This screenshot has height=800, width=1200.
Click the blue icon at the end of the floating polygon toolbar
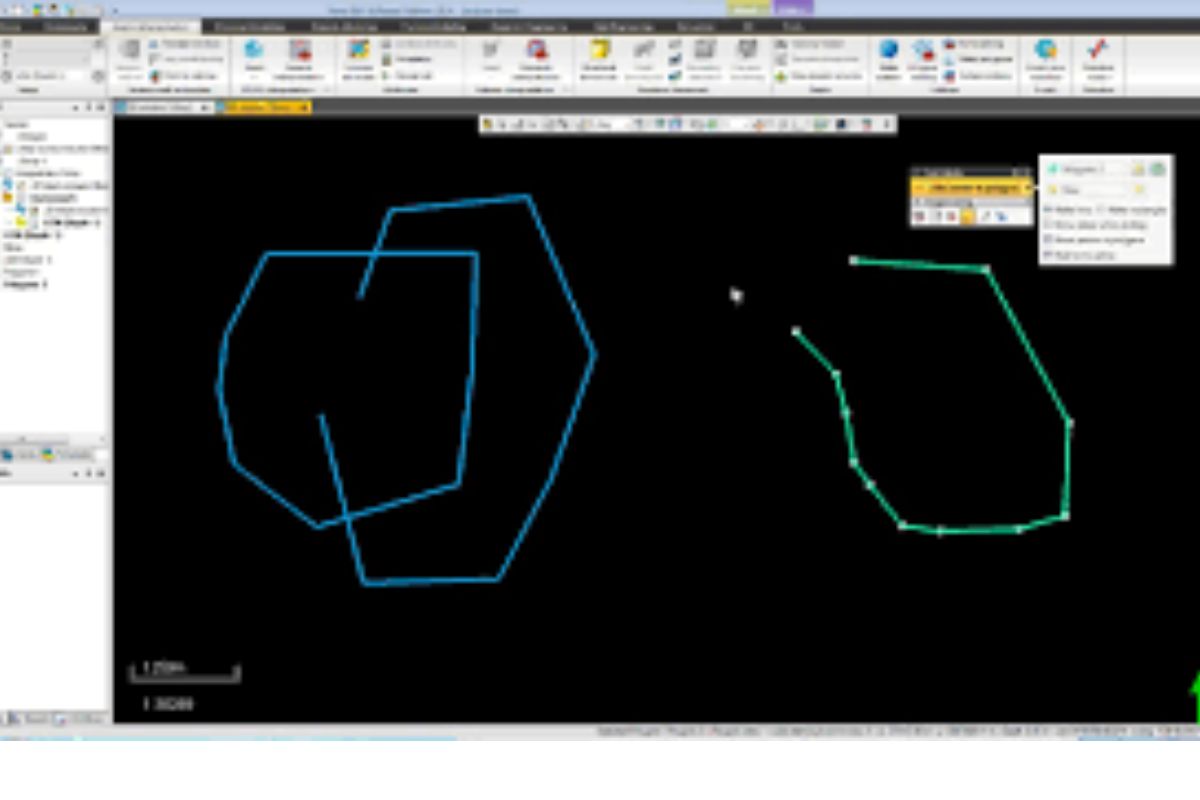(1000, 216)
